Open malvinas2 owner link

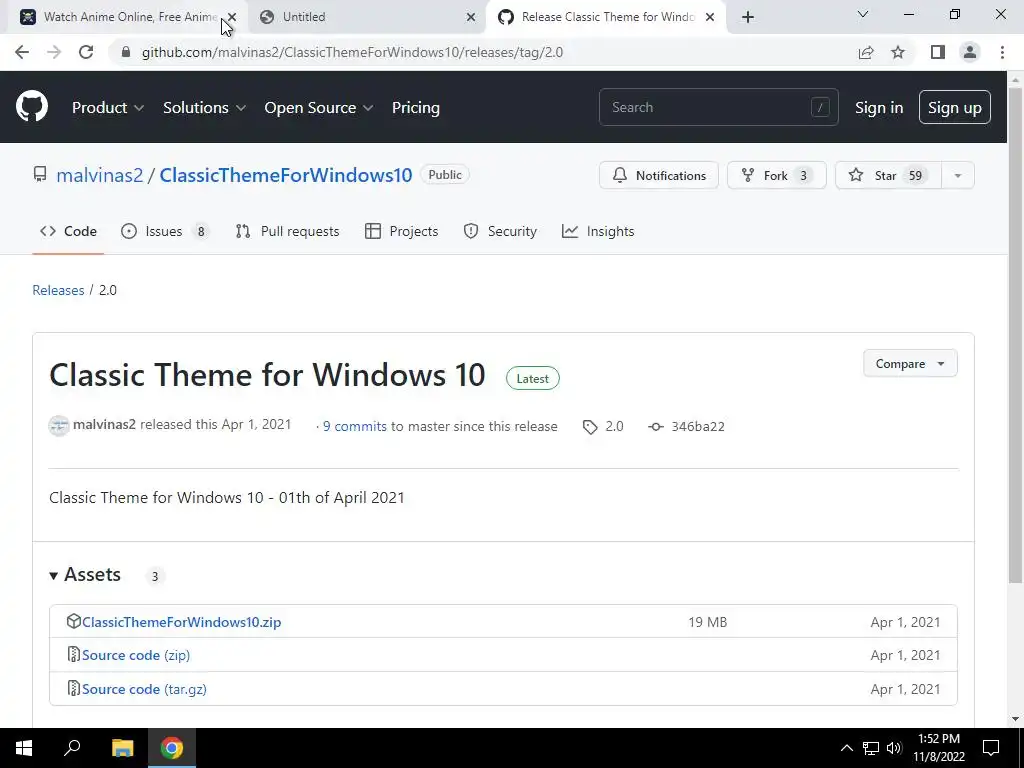[x=99, y=175]
